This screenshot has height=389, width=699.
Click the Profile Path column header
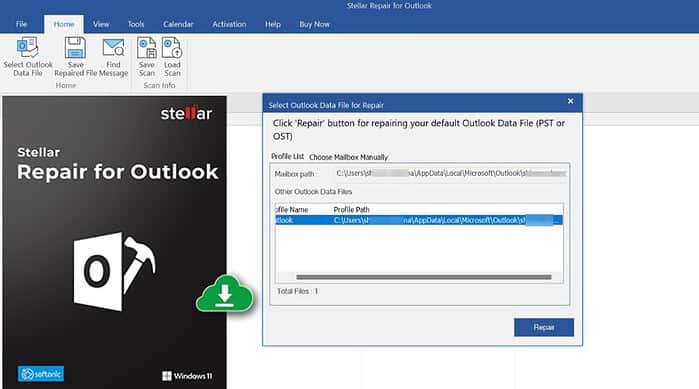click(x=351, y=209)
